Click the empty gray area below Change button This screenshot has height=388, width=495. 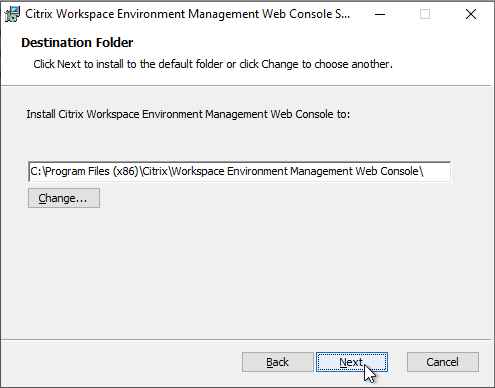(x=247, y=273)
